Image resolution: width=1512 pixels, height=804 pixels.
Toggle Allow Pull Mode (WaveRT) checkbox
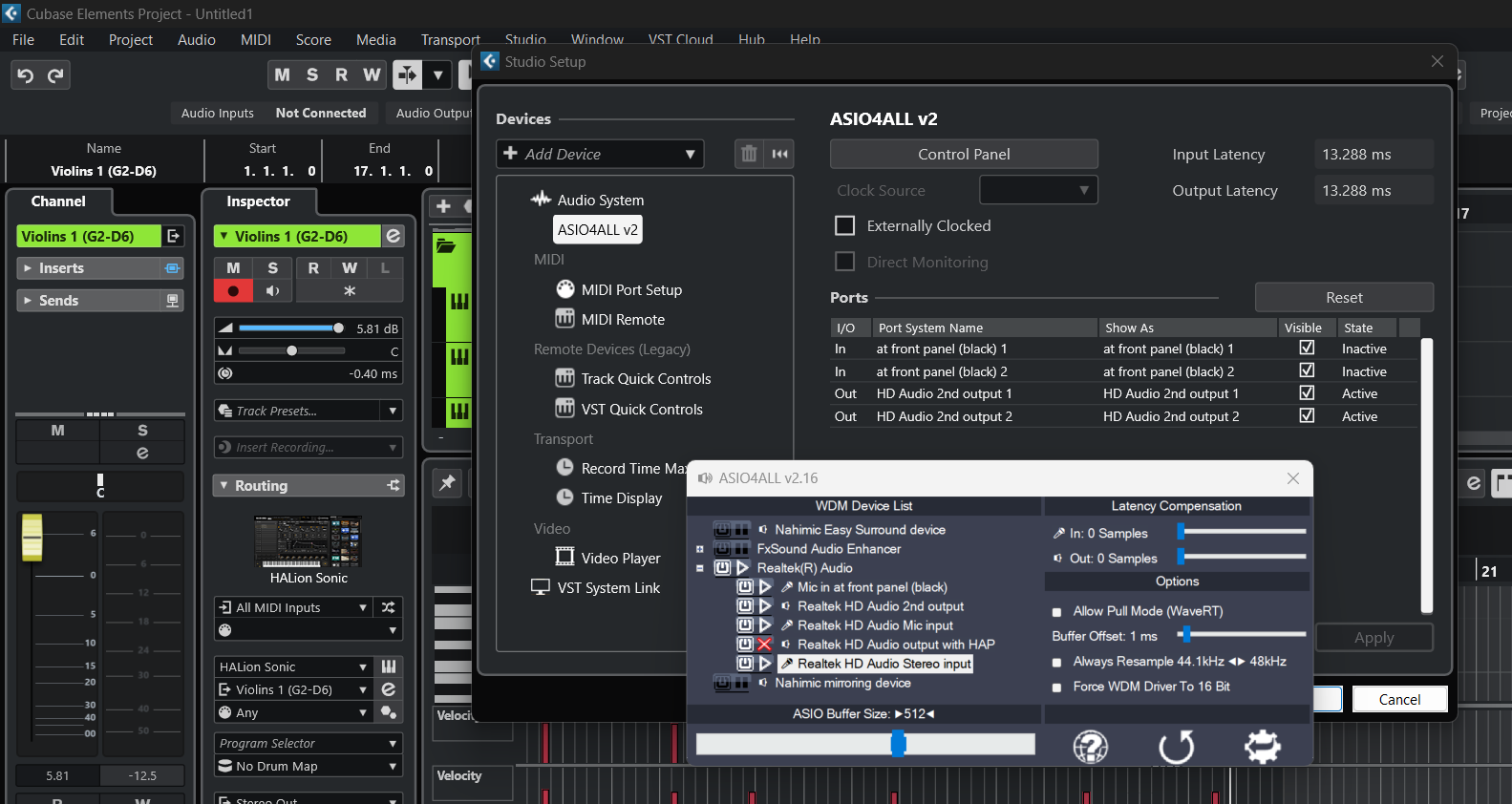click(1056, 612)
